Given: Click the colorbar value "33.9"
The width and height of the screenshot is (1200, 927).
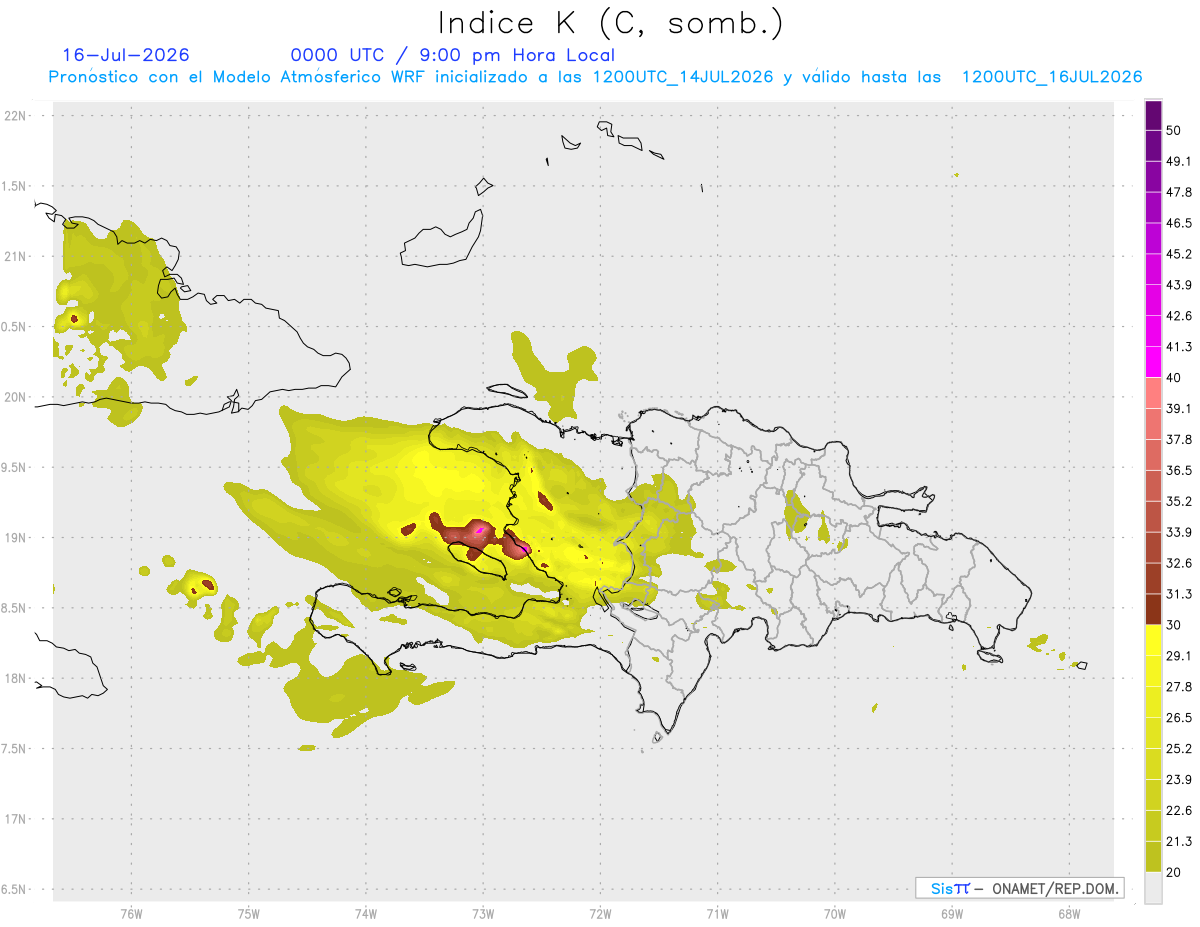Looking at the screenshot, I should click(1179, 532).
